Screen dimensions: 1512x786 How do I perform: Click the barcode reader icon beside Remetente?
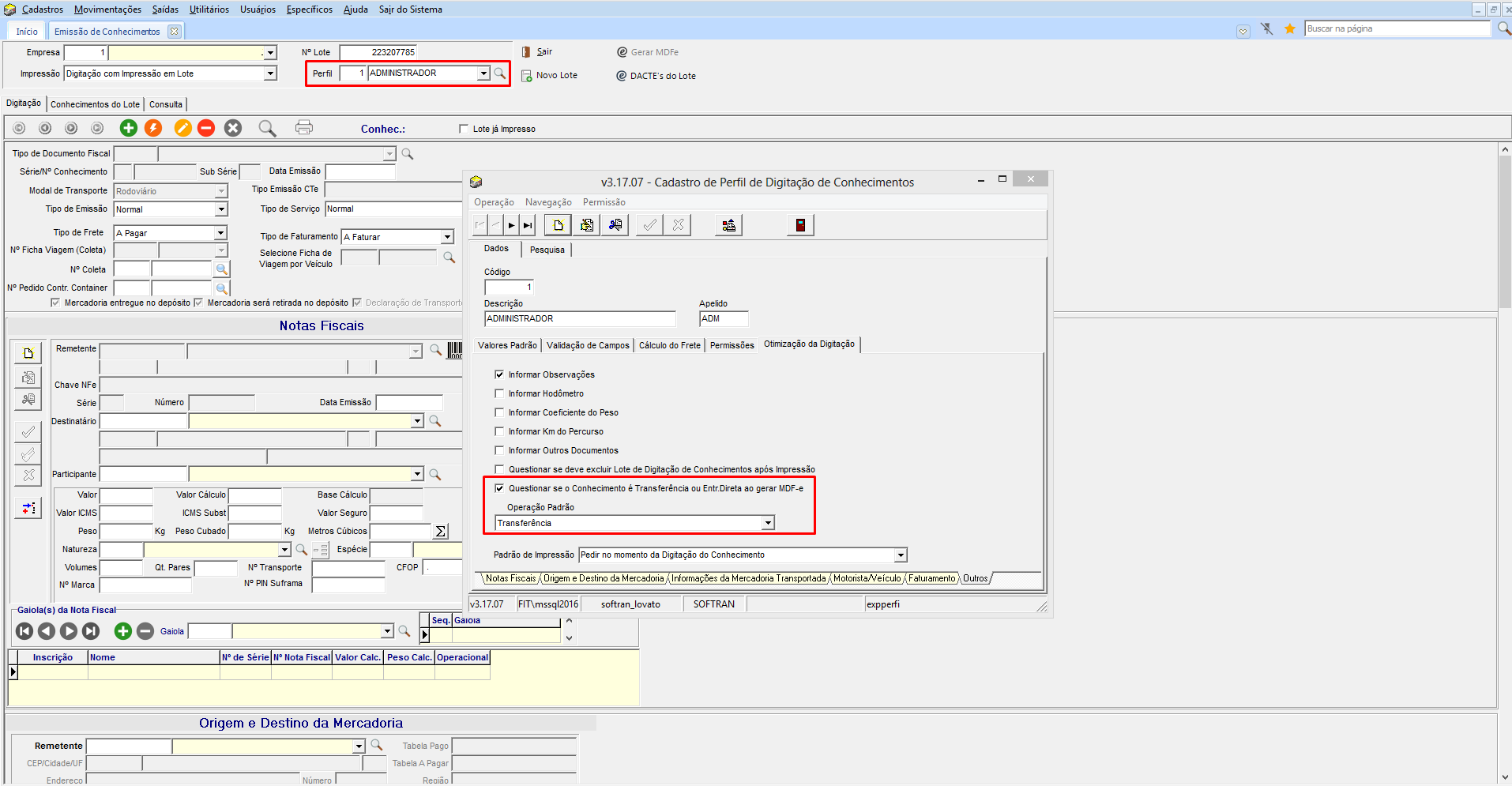click(x=455, y=351)
